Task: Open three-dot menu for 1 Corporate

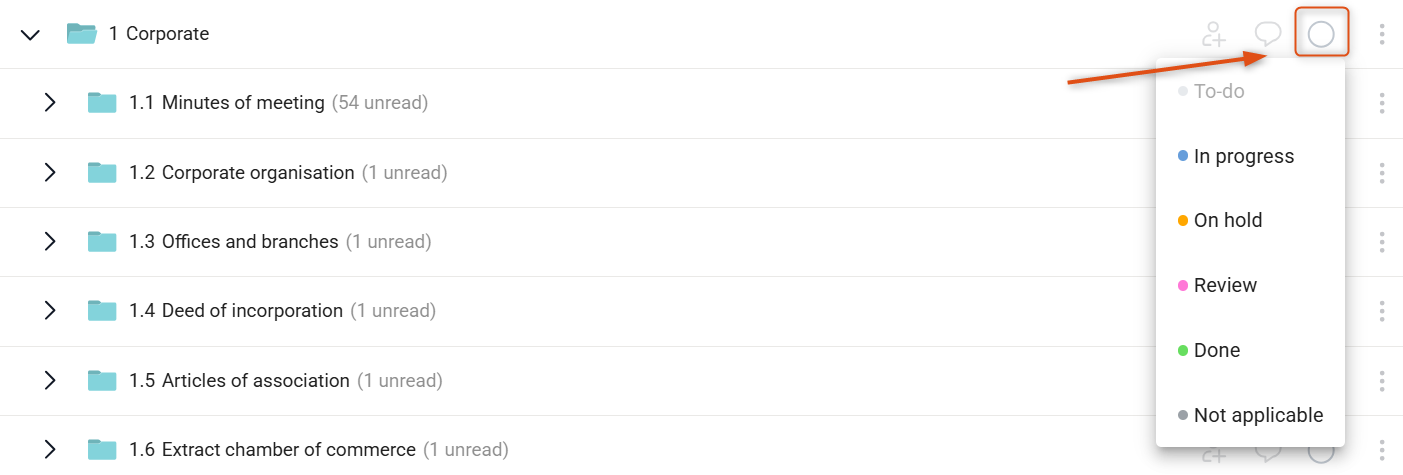Action: [1382, 34]
